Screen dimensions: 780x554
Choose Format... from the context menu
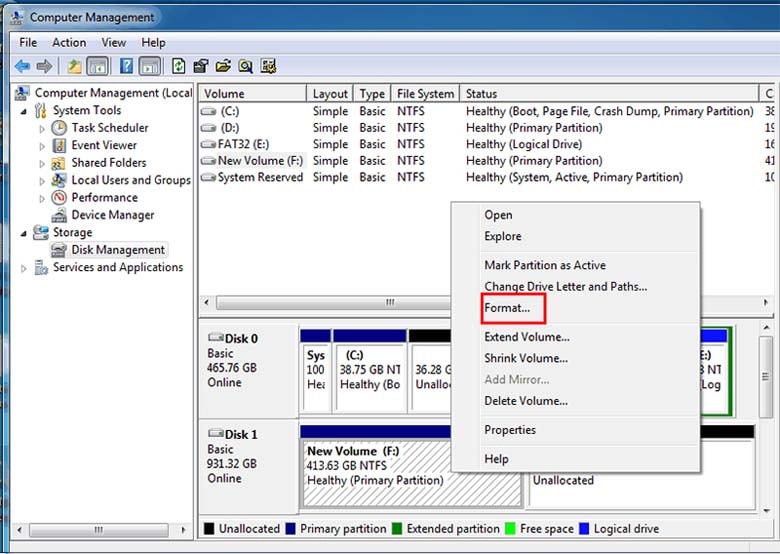[x=507, y=308]
